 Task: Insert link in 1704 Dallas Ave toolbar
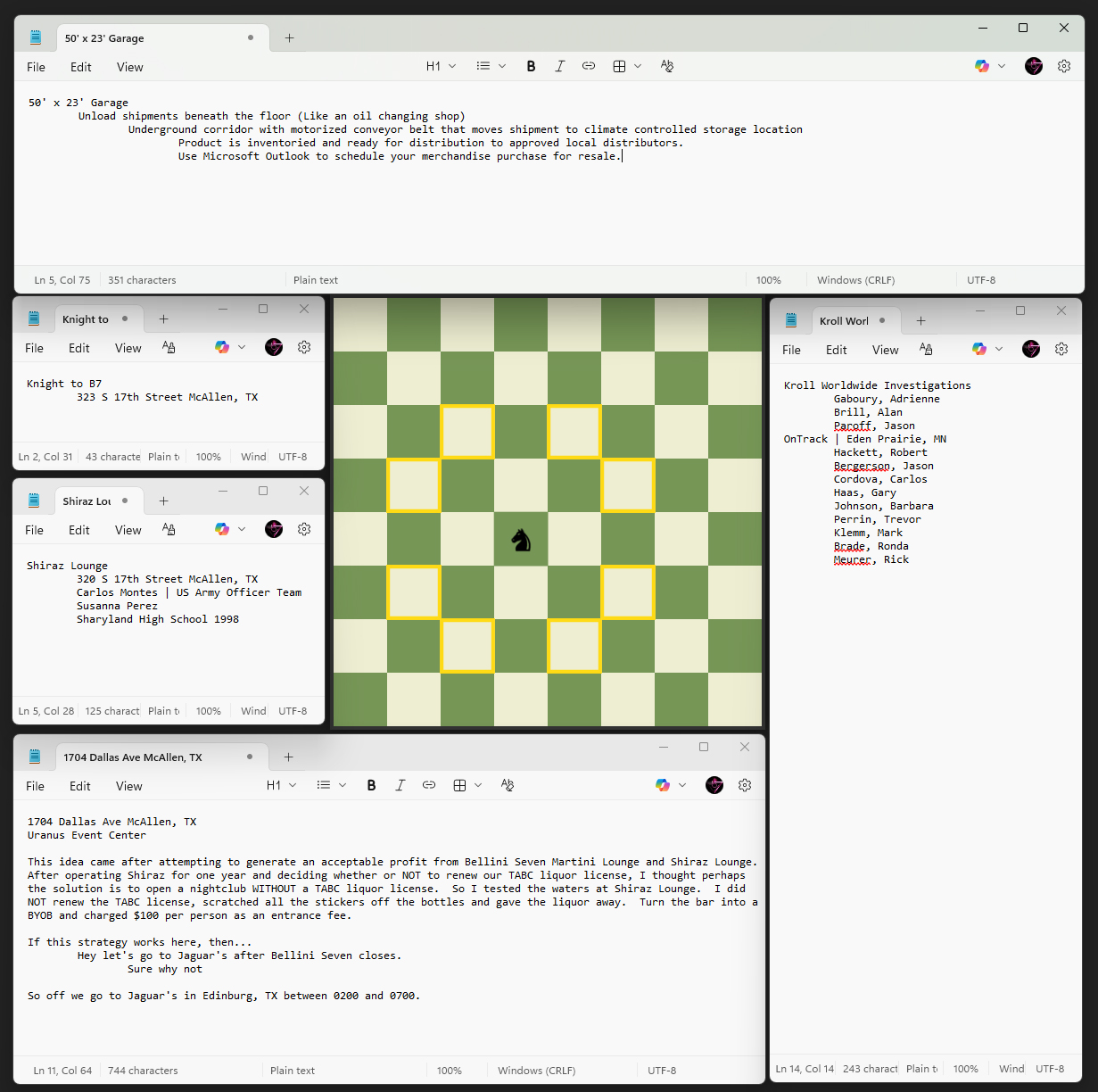(429, 785)
